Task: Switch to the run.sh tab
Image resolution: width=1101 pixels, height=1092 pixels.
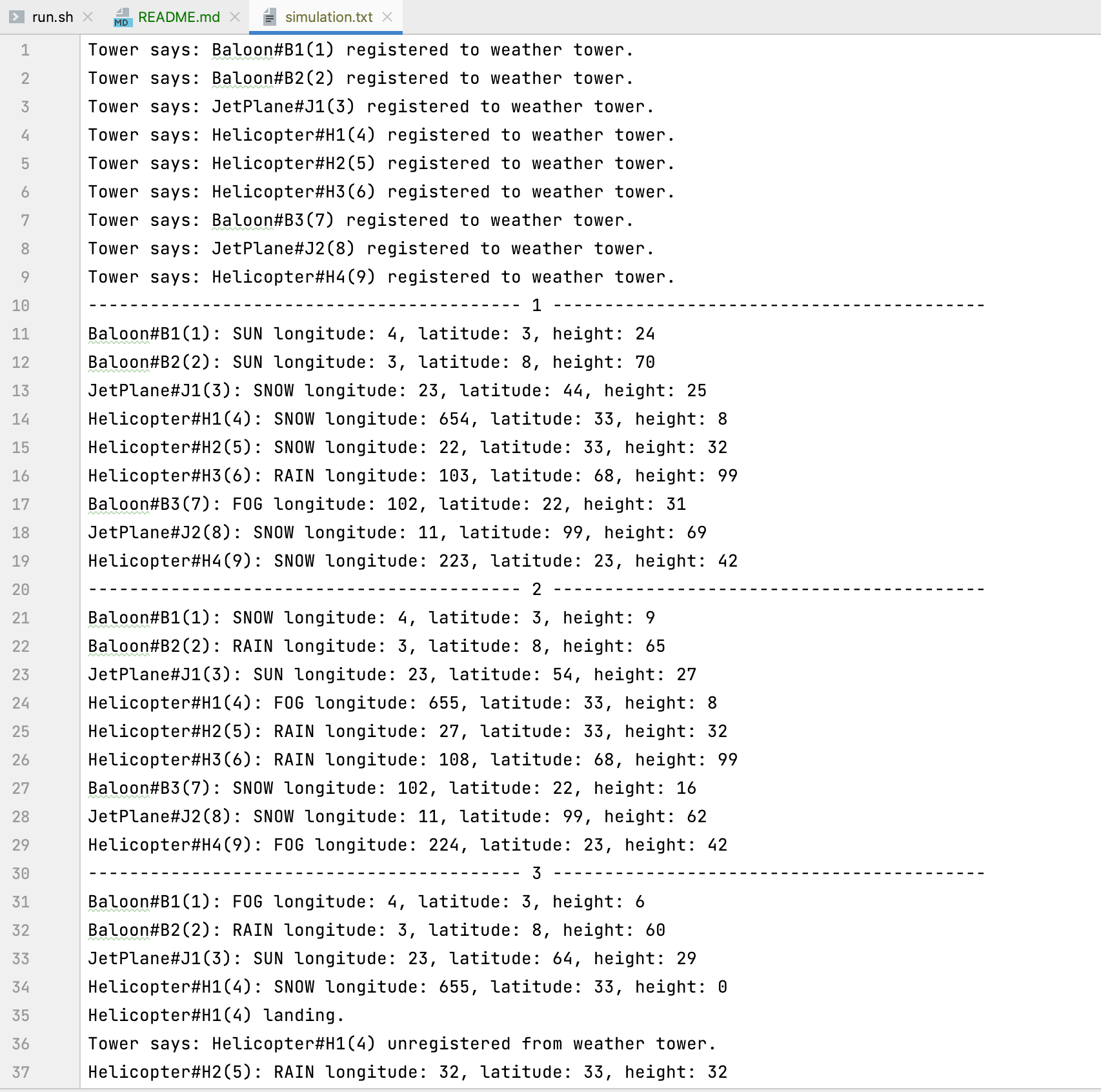Action: [52, 17]
